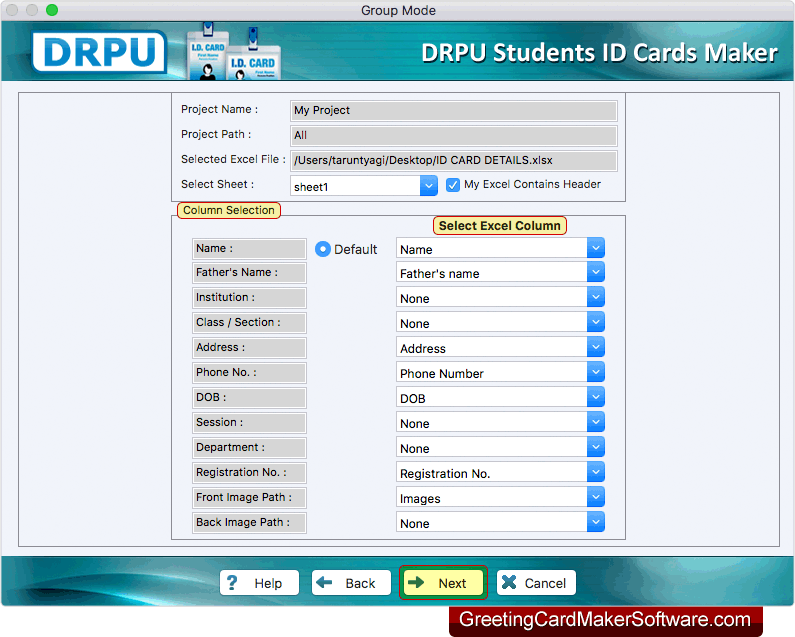Toggle My Excel Contains Header checkbox
The height and width of the screenshot is (637, 795).
point(453,185)
